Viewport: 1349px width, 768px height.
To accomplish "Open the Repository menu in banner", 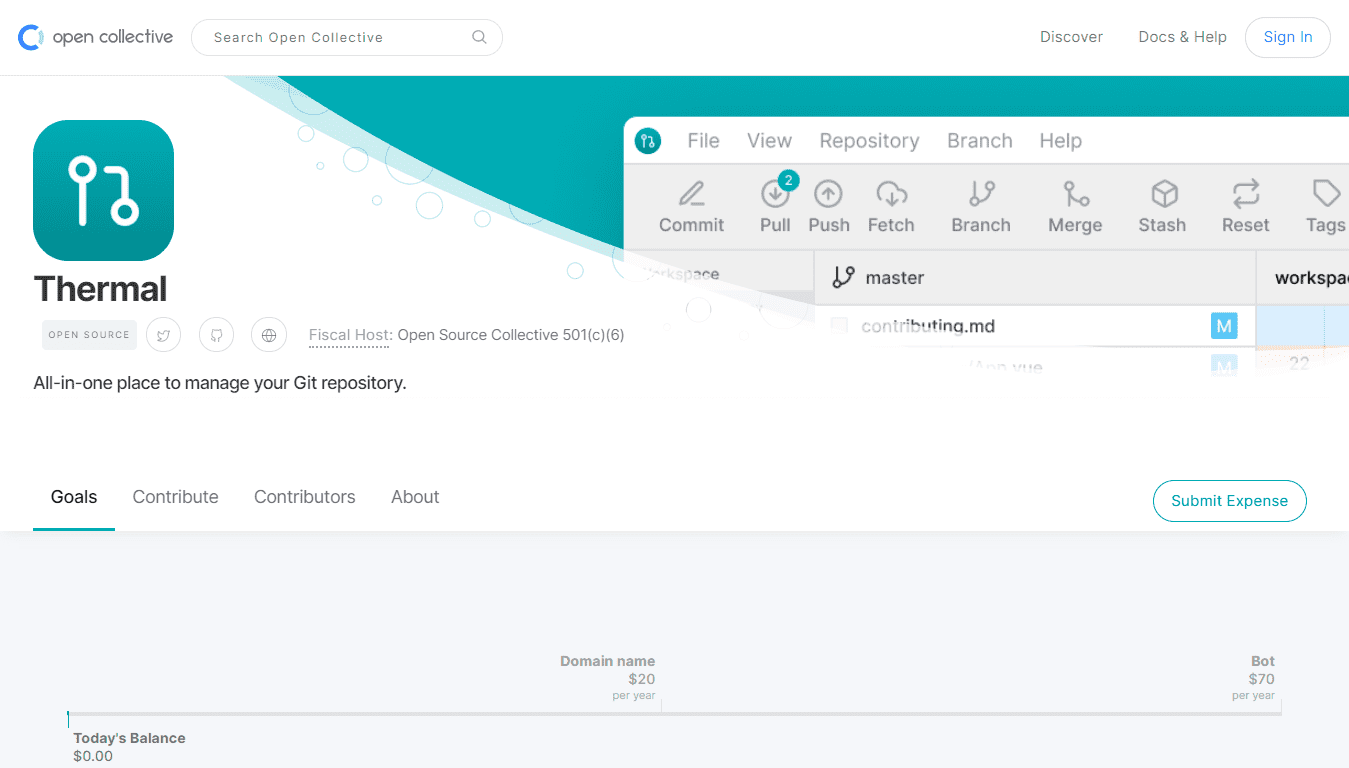I will click(x=869, y=141).
